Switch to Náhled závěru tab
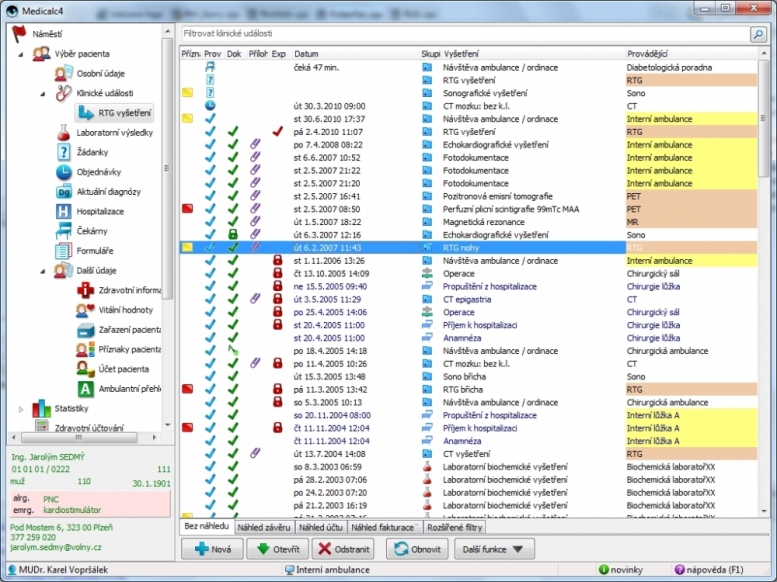Screen dimensions: 777x582 coord(264,526)
